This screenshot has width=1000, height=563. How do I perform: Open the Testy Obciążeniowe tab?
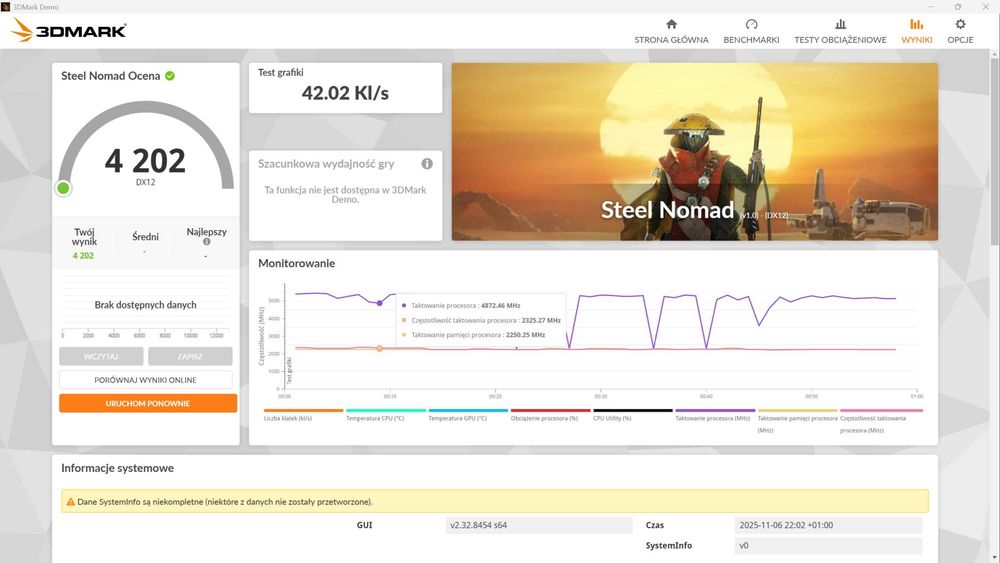[840, 31]
